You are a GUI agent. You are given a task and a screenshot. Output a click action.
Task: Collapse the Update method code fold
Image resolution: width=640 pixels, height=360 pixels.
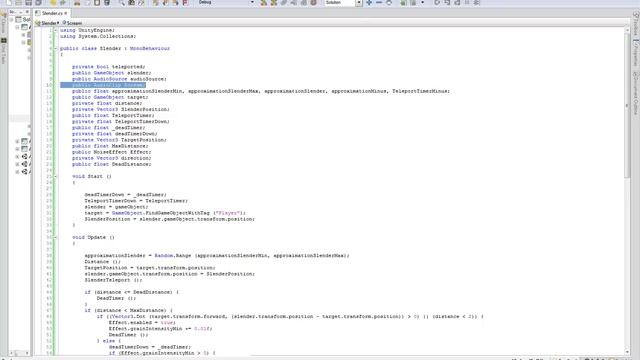[x=56, y=237]
